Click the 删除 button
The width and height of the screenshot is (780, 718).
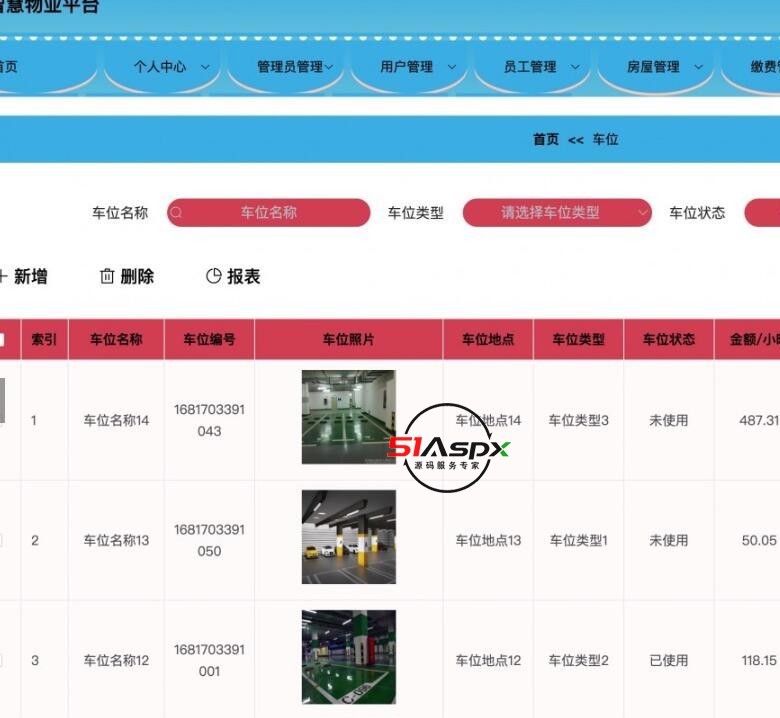127,276
